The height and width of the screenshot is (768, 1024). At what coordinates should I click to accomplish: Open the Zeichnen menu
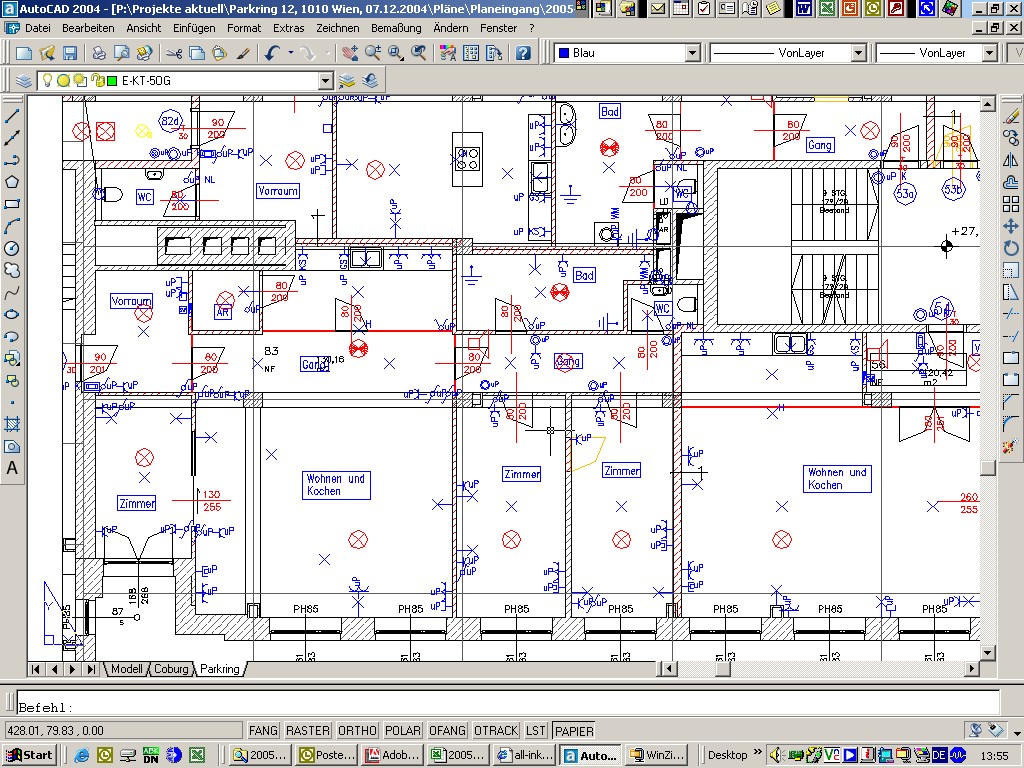[x=338, y=28]
